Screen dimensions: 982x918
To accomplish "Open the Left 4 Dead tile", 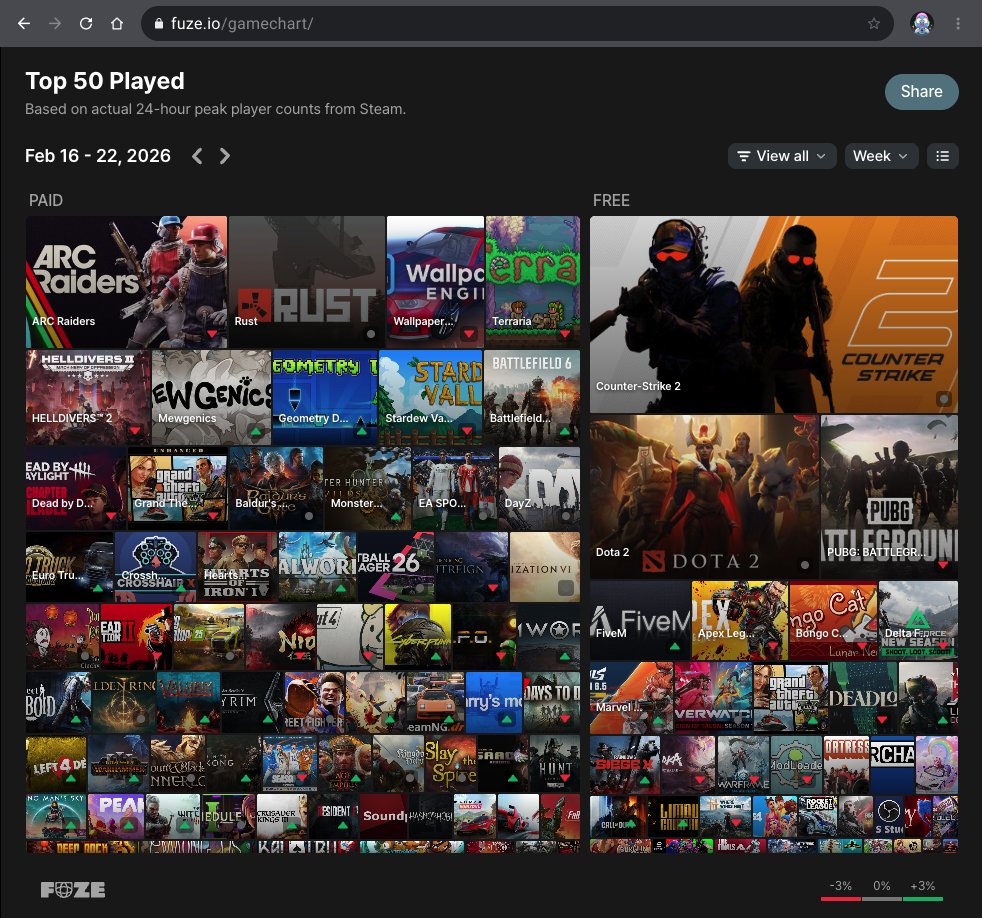I will pyautogui.click(x=56, y=763).
